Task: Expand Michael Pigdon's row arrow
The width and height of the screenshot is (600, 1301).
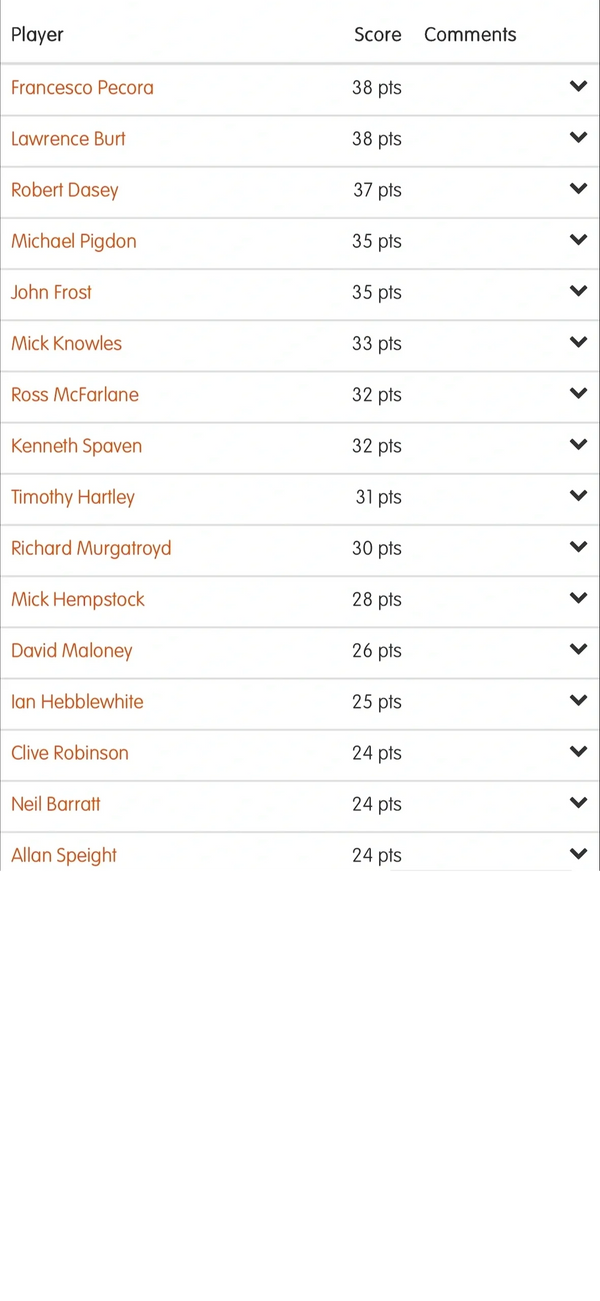Action: [578, 240]
